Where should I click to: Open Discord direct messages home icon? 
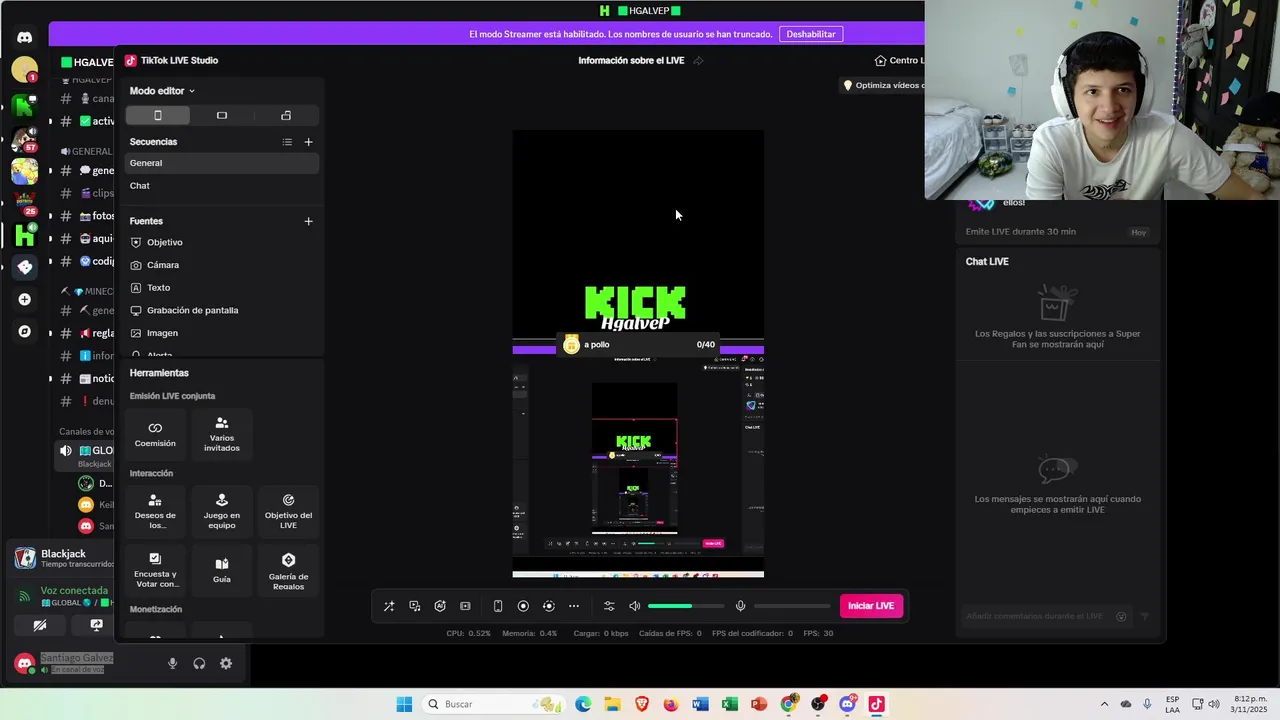tap(25, 37)
